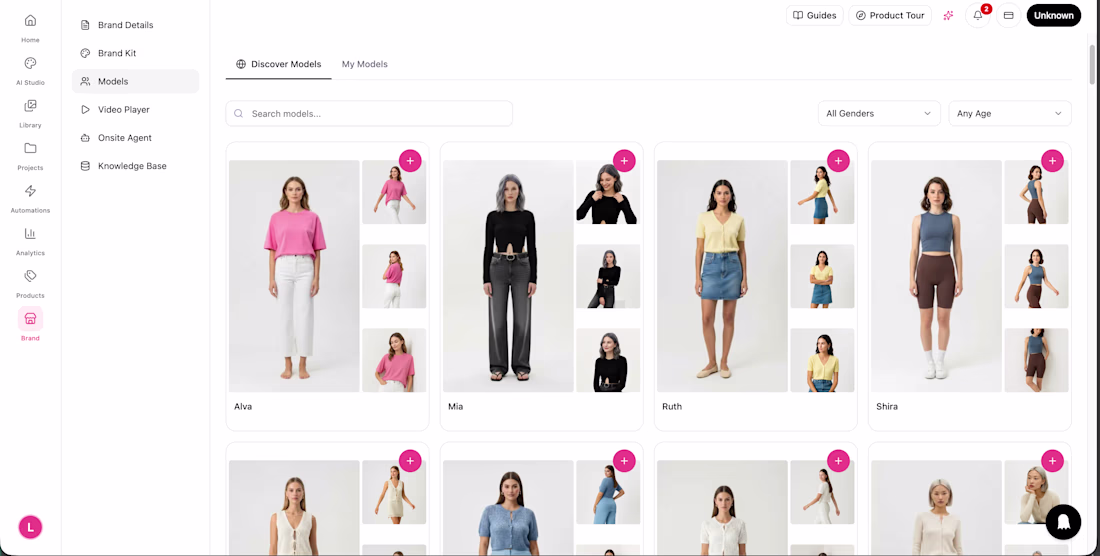Click the Mia model name

click(x=455, y=407)
